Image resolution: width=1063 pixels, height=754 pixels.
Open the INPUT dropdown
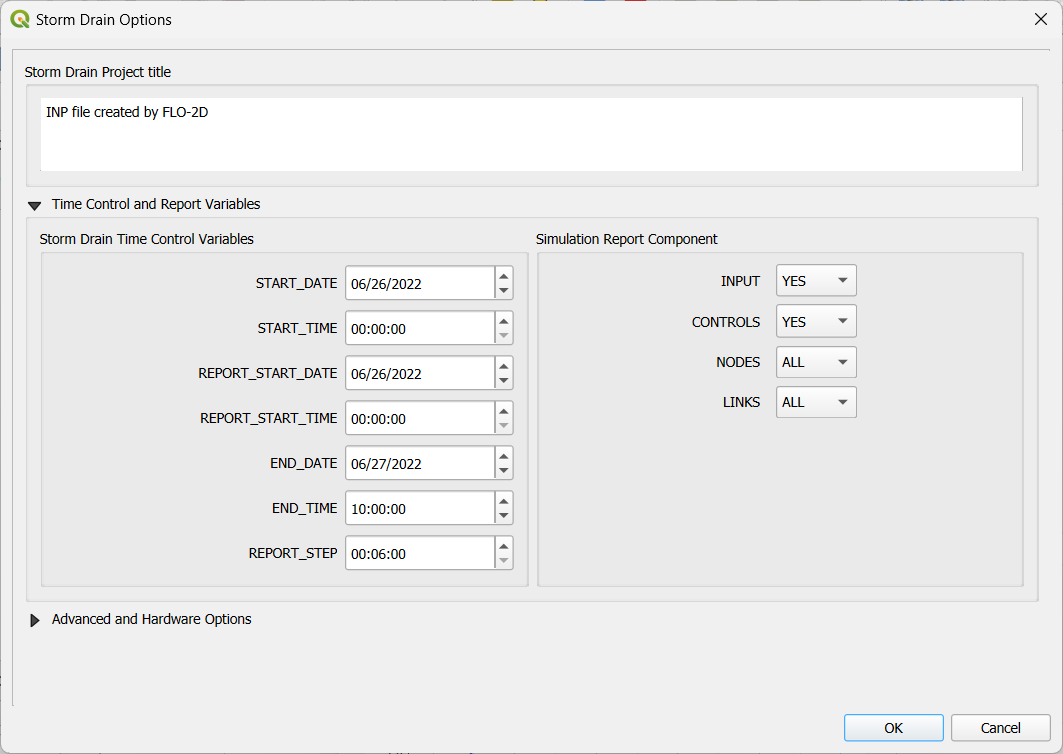tap(816, 281)
